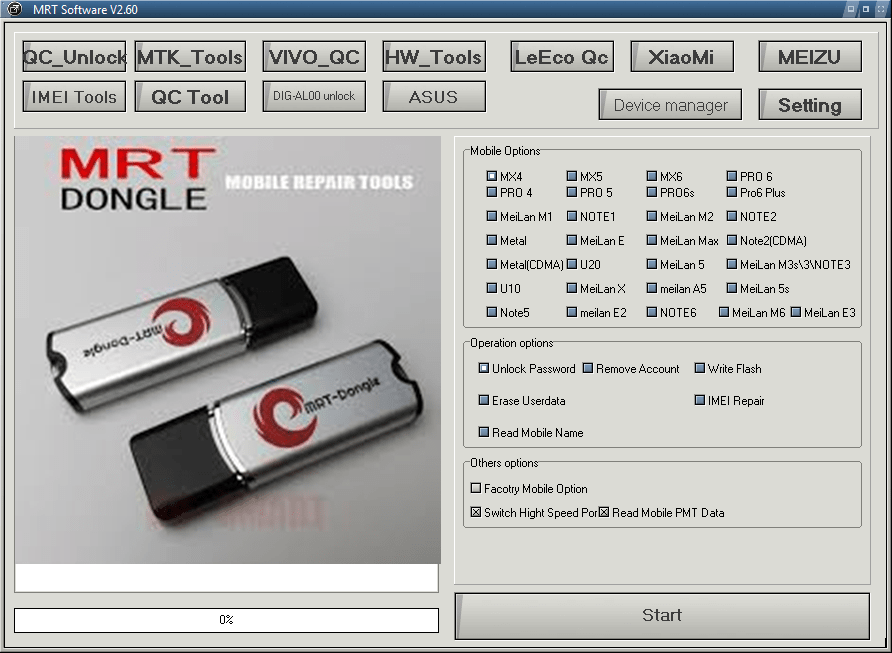Viewport: 892px width, 653px height.
Task: Open the MTK_Tools section
Action: click(190, 56)
